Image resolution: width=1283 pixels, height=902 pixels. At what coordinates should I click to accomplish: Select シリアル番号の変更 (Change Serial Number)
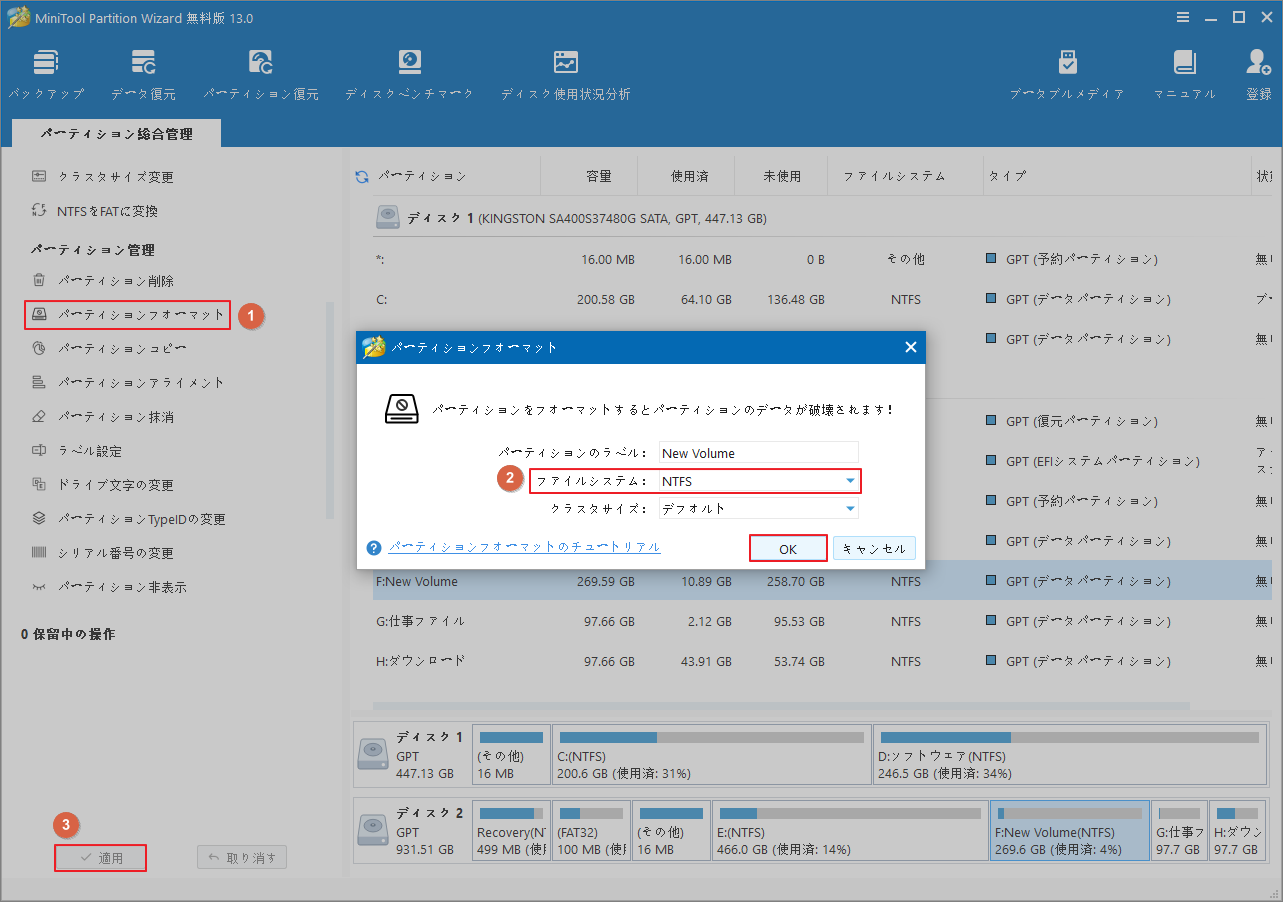pos(102,553)
